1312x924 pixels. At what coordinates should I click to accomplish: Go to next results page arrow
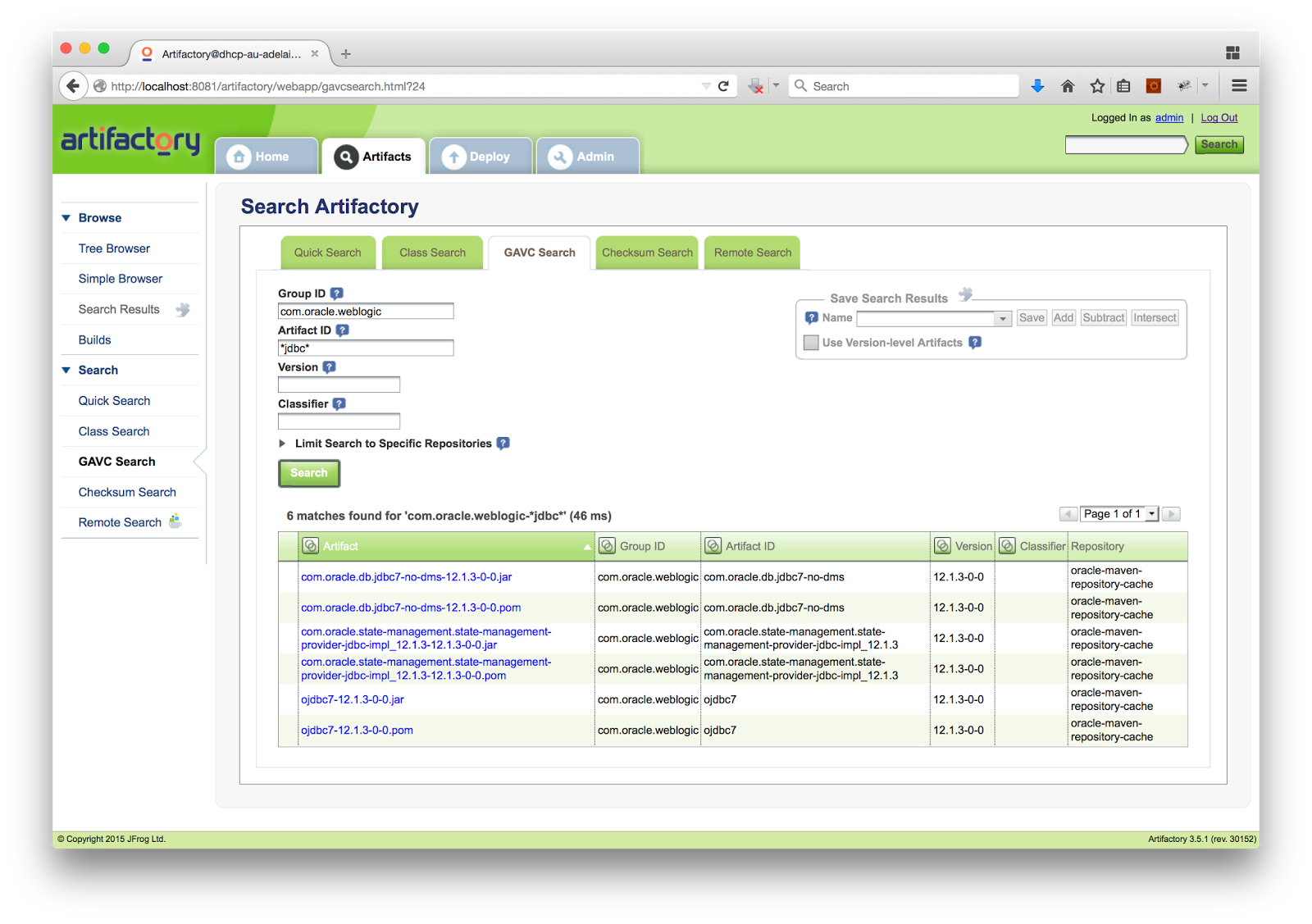[x=1172, y=514]
